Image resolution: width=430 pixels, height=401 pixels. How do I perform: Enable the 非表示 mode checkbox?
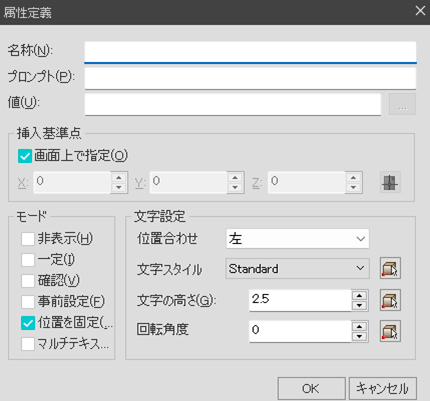tap(28, 239)
